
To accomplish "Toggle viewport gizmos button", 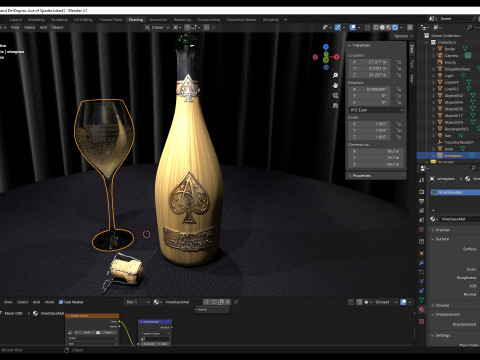I will [x=337, y=27].
